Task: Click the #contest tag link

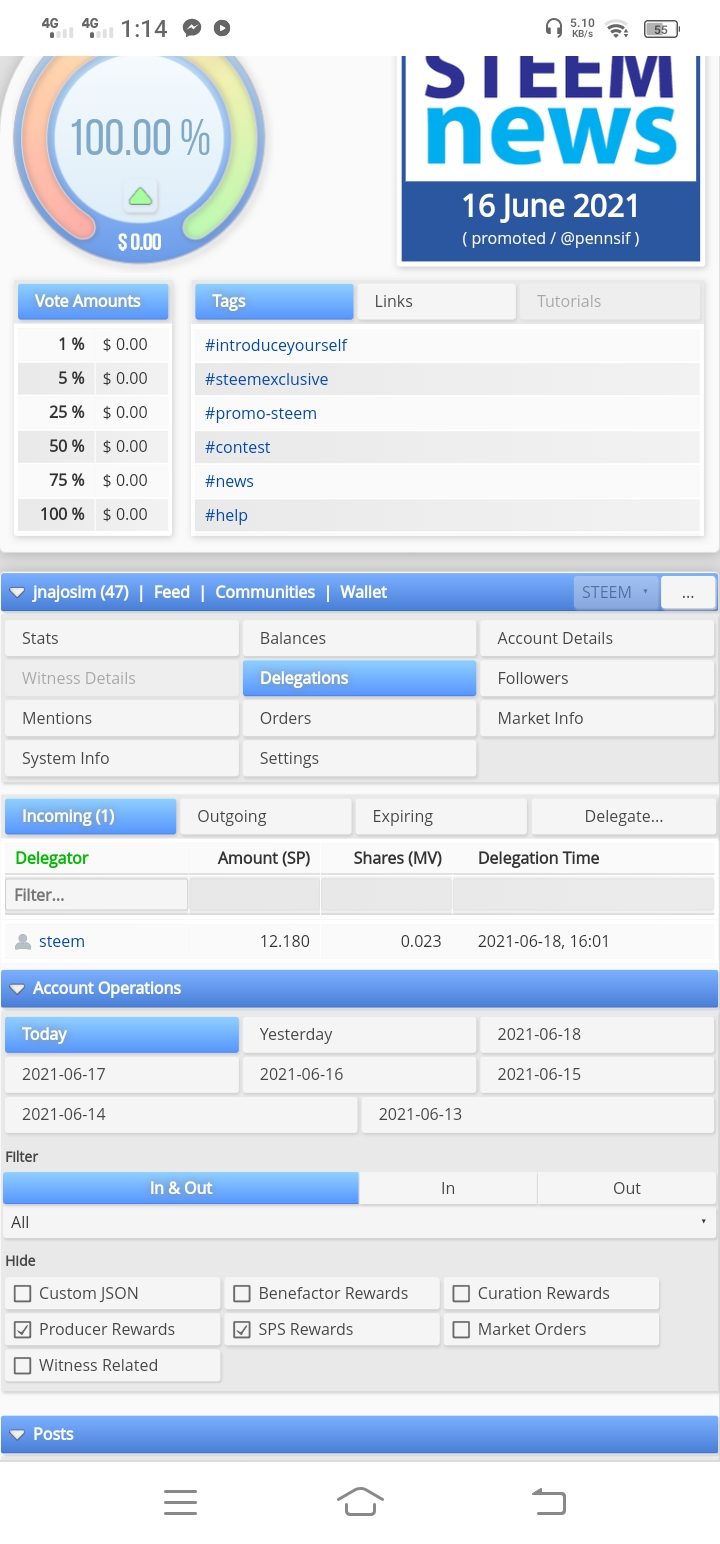Action: click(238, 447)
